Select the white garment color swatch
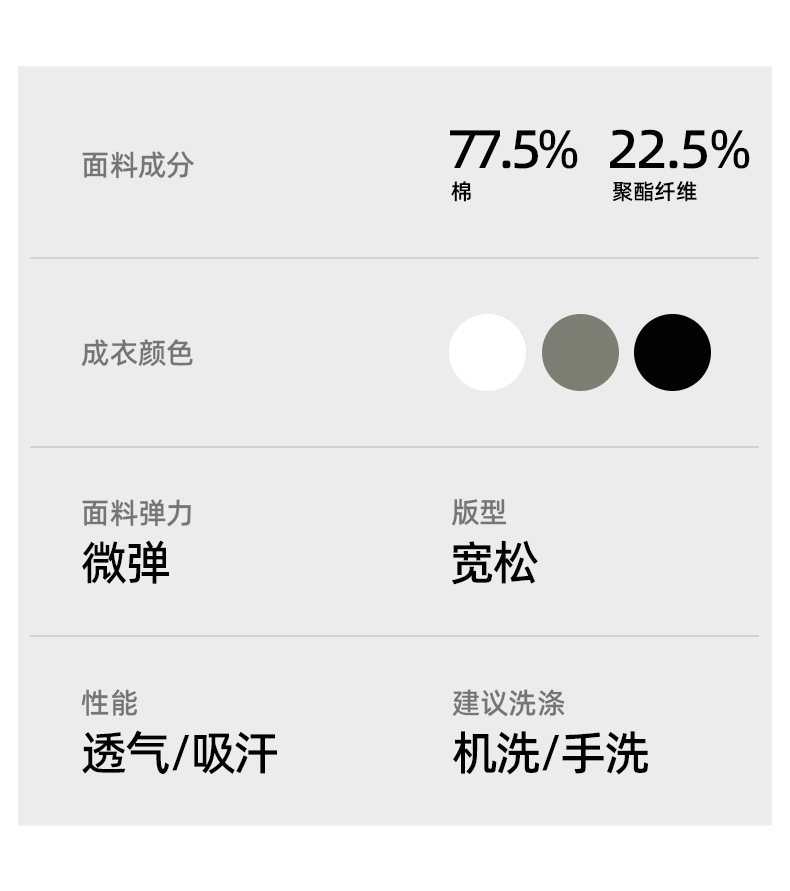790x891 pixels. pyautogui.click(x=487, y=352)
